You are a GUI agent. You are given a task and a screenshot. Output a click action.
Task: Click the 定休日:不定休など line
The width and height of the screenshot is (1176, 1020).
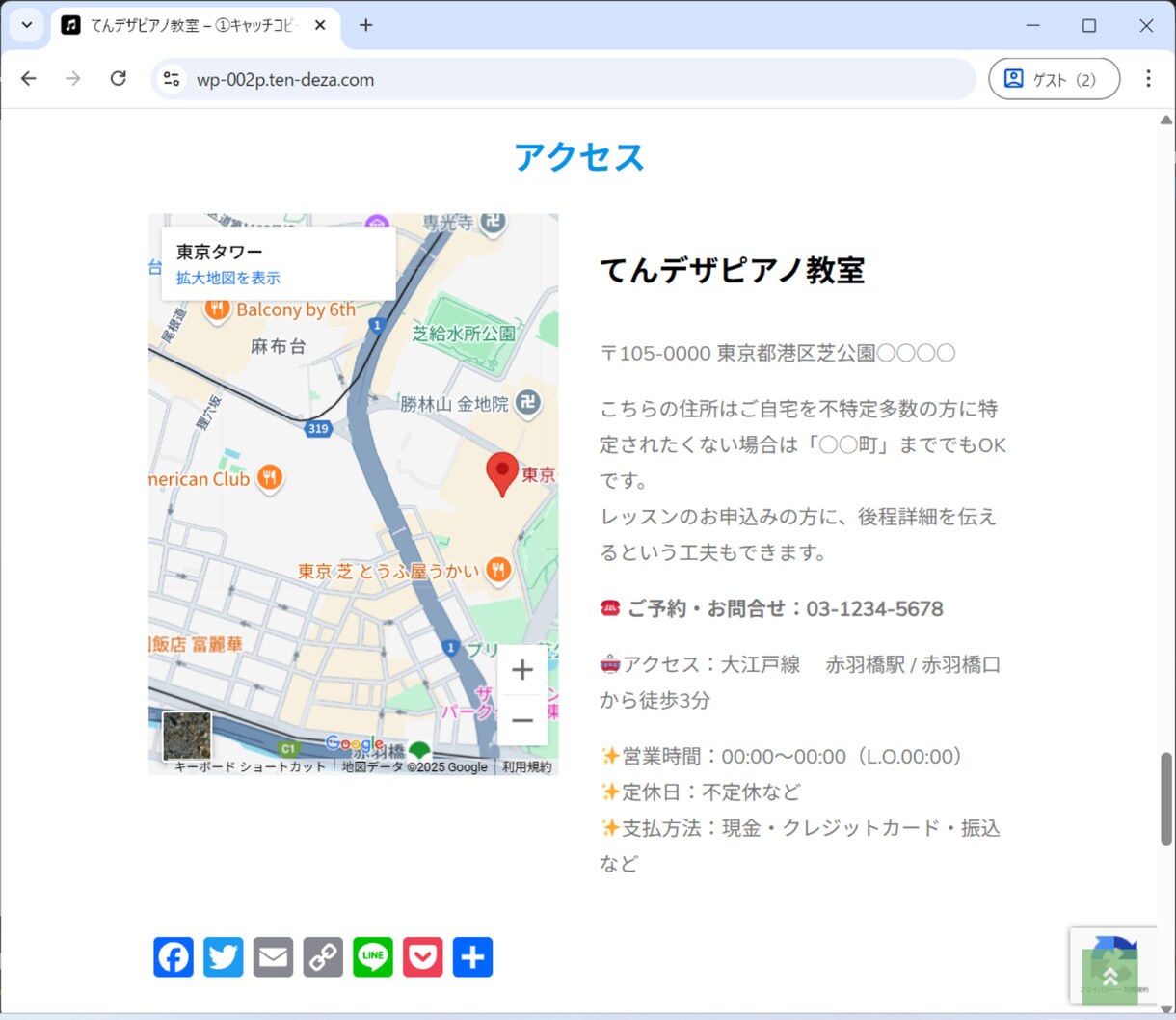tap(701, 792)
